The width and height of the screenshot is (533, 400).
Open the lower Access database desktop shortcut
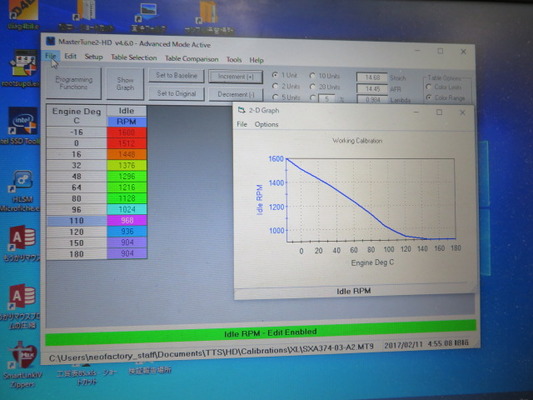(x=21, y=308)
